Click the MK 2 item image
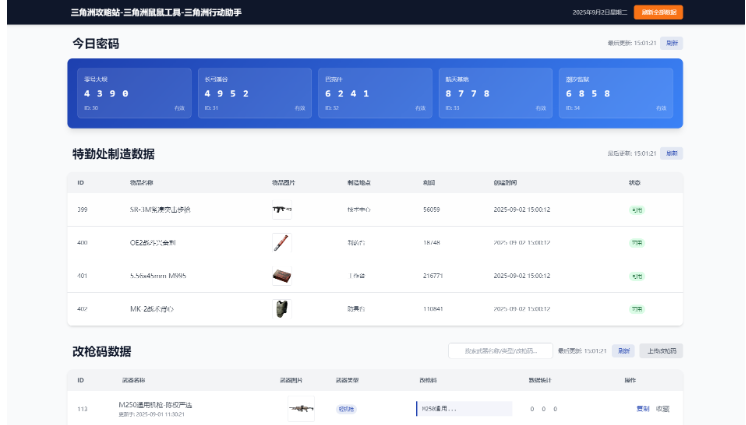 tap(281, 309)
